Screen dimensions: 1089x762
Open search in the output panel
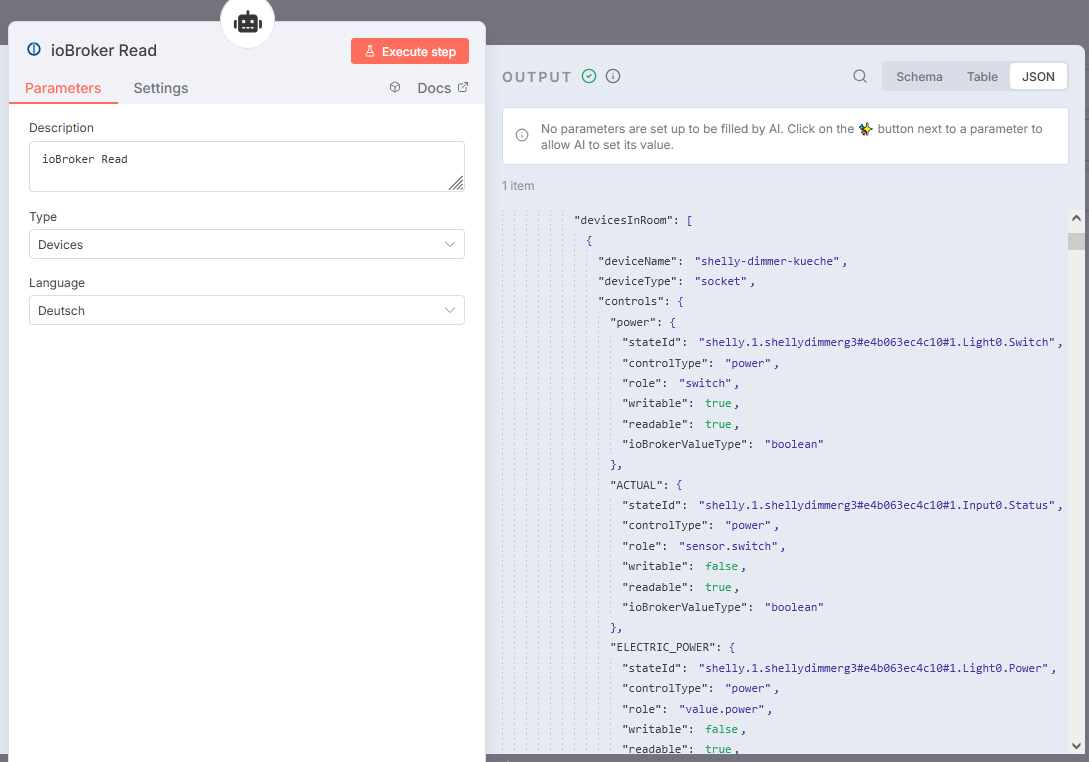tap(860, 76)
